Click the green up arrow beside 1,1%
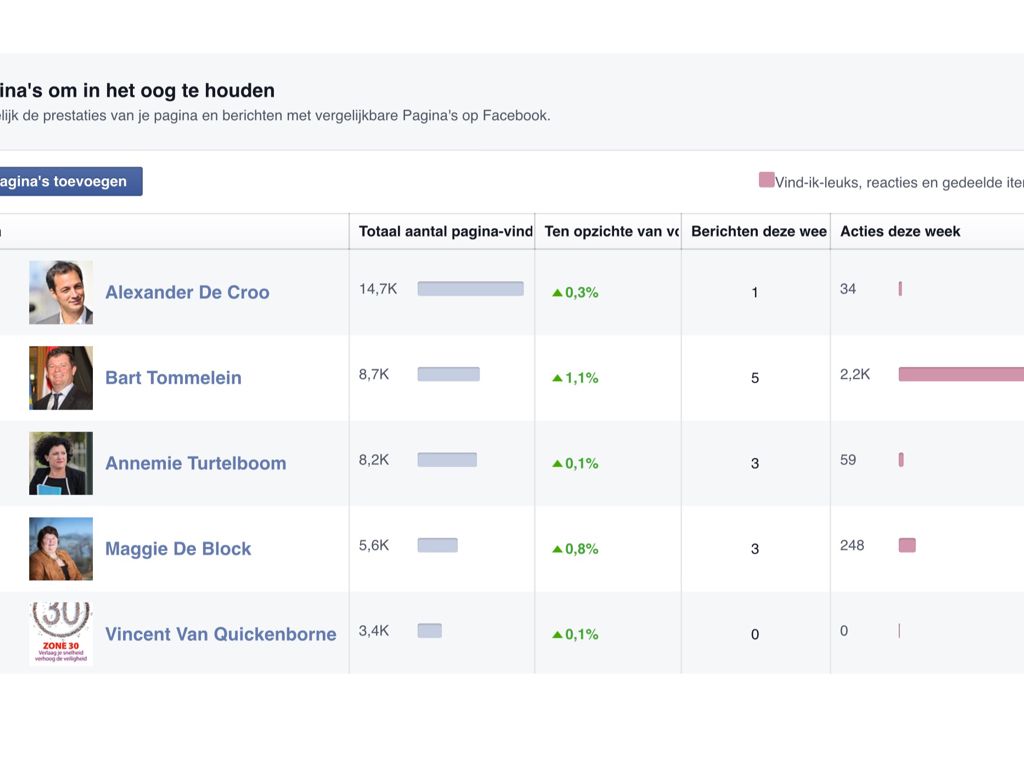Viewport: 1024px width, 768px height. click(x=558, y=378)
